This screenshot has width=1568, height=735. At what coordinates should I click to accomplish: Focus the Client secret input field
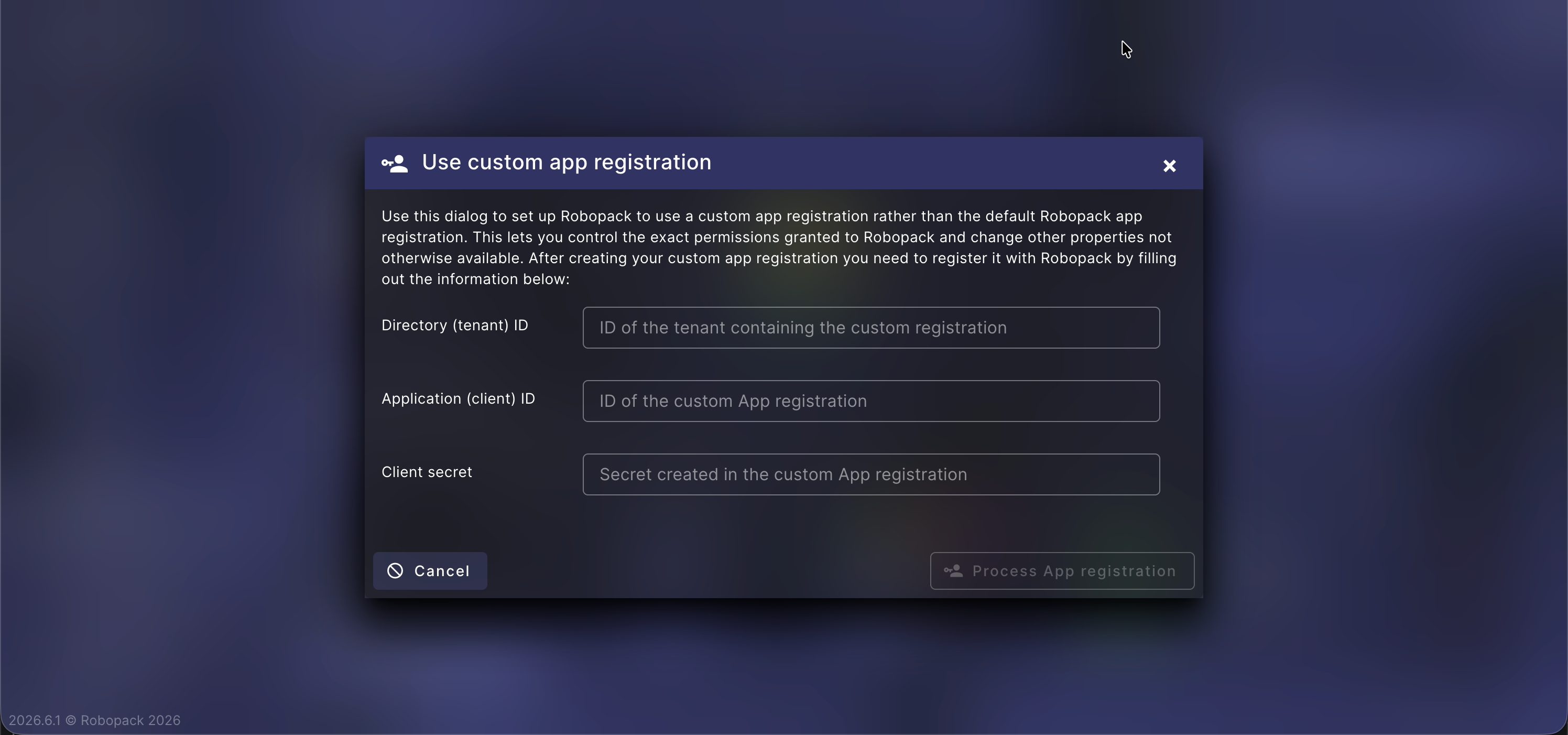point(871,474)
